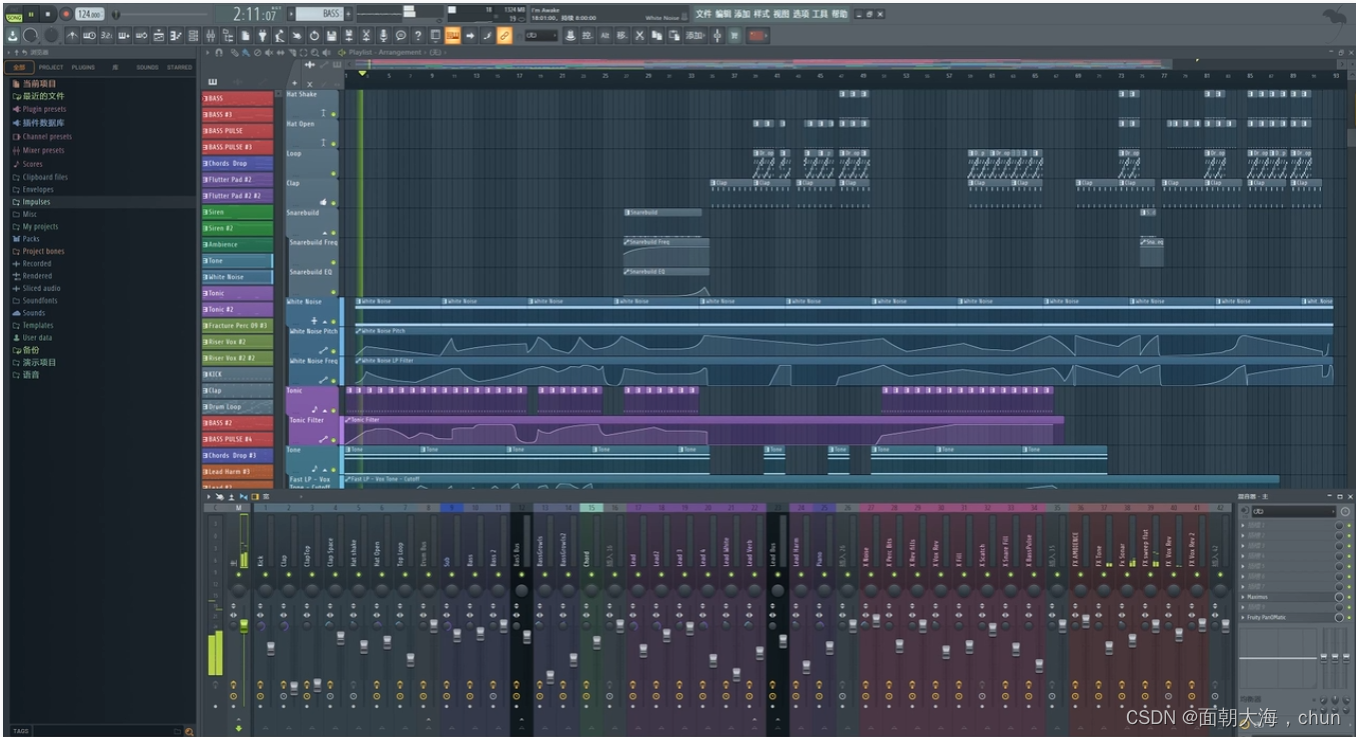1356x737 pixels.
Task: Click the arrow icon next to orange button
Action: [x=470, y=36]
